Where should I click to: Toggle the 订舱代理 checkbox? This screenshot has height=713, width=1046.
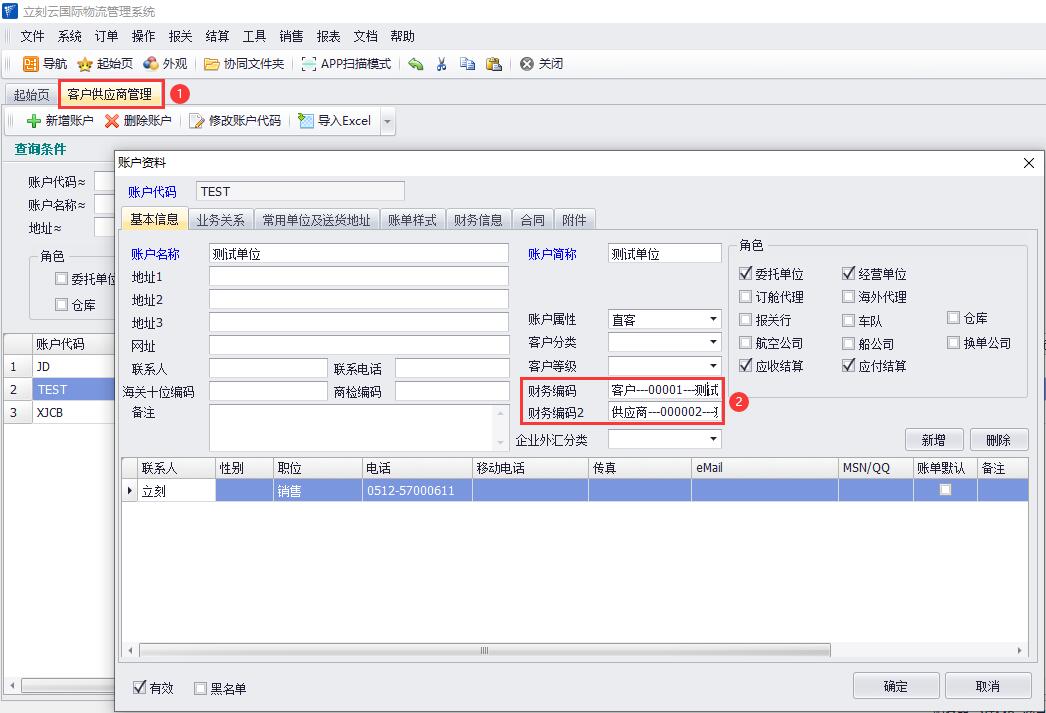[746, 297]
